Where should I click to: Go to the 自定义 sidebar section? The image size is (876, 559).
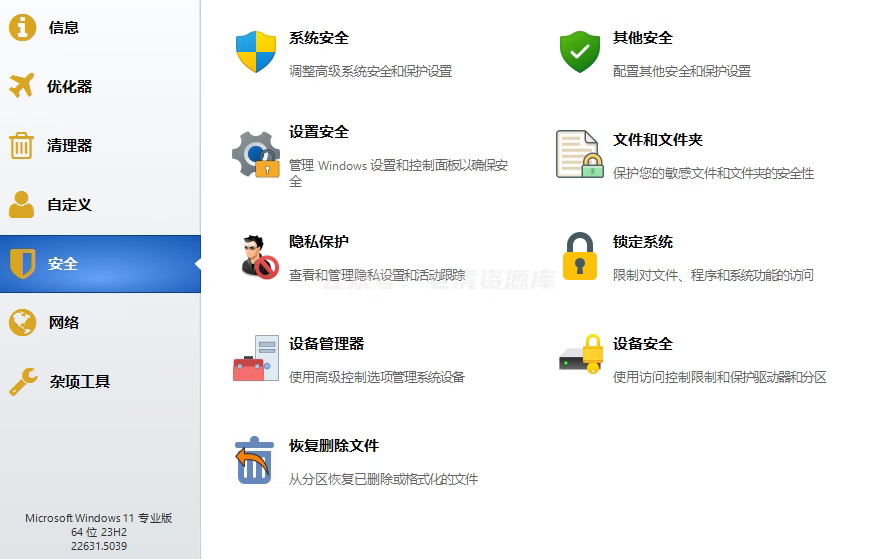coord(69,205)
